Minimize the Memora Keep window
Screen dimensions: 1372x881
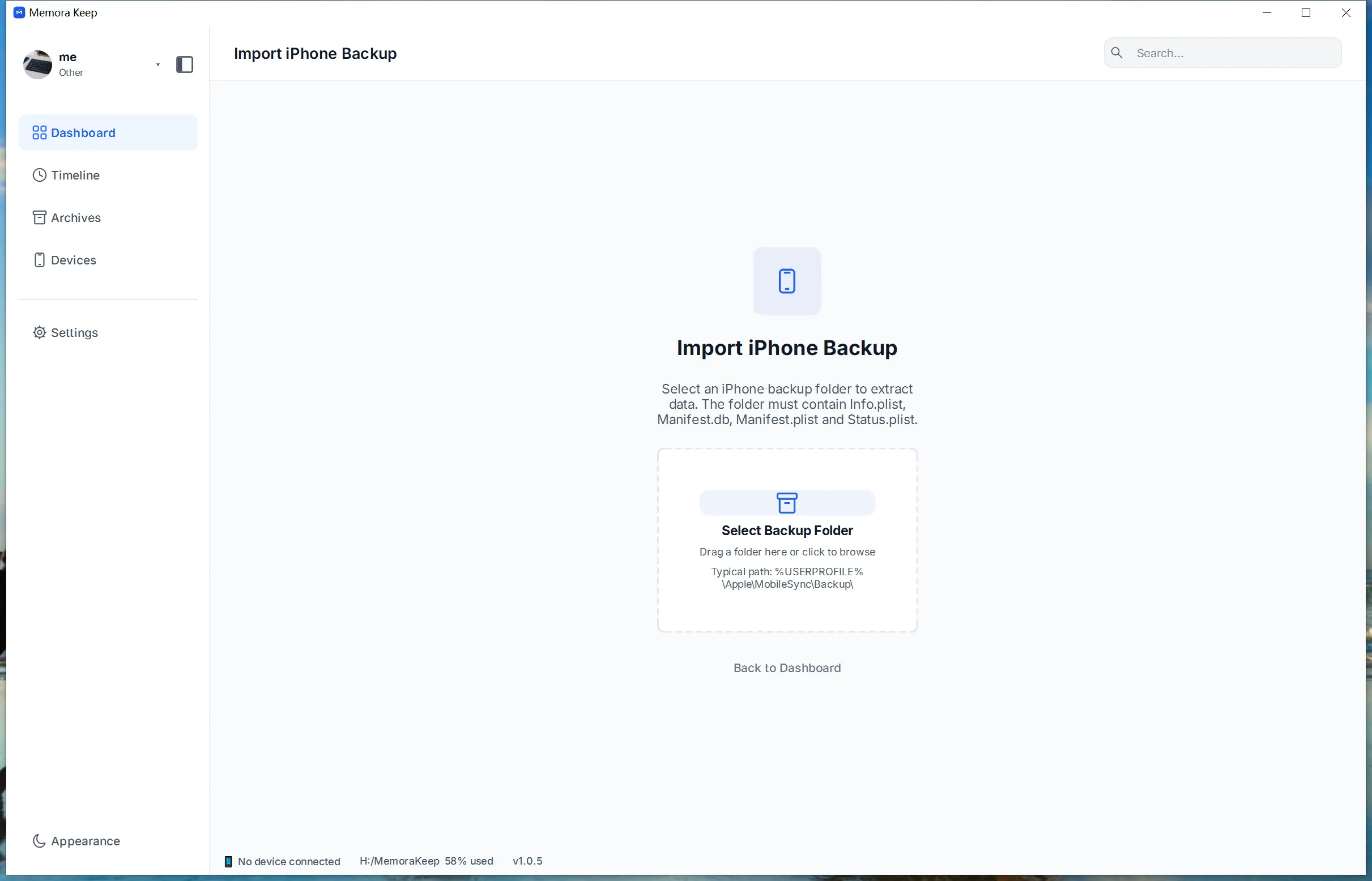1267,12
